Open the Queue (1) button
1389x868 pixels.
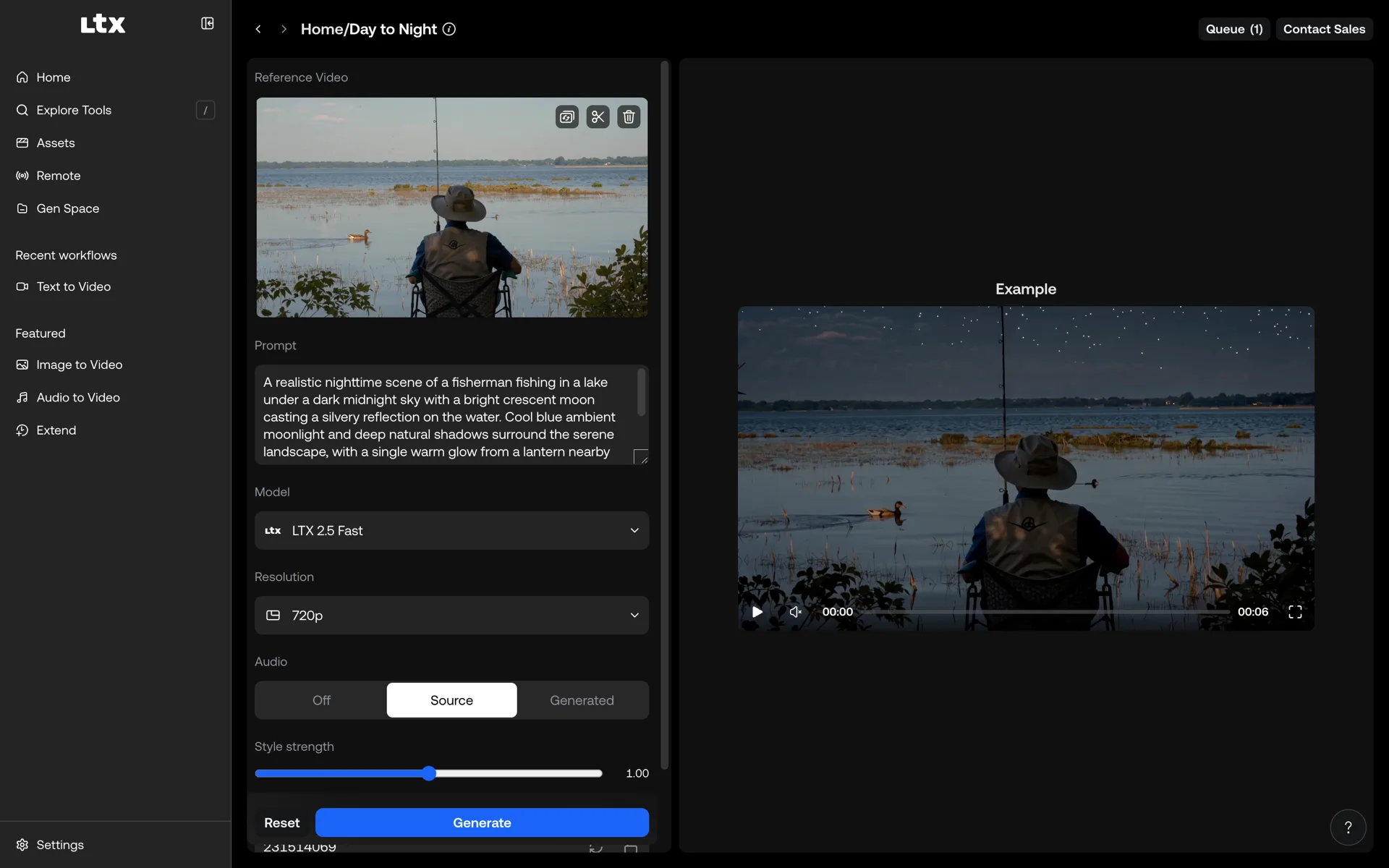click(x=1233, y=29)
